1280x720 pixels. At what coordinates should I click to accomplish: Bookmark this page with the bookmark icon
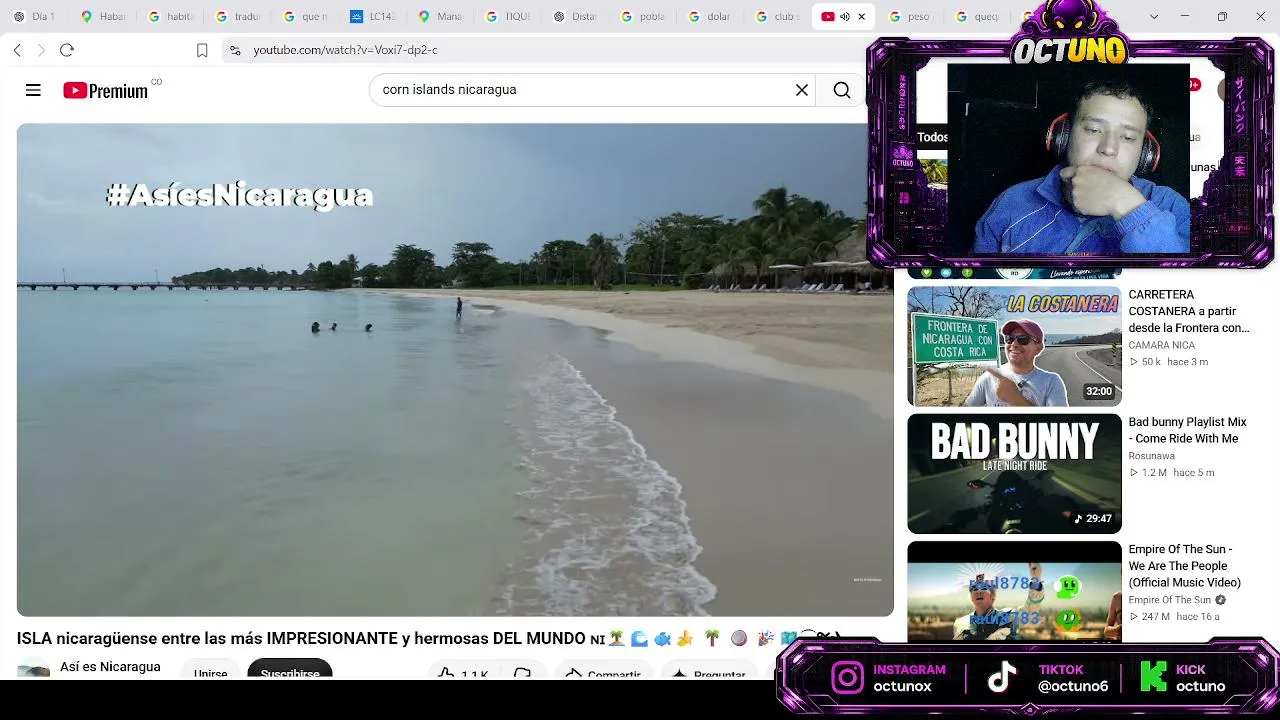click(202, 50)
